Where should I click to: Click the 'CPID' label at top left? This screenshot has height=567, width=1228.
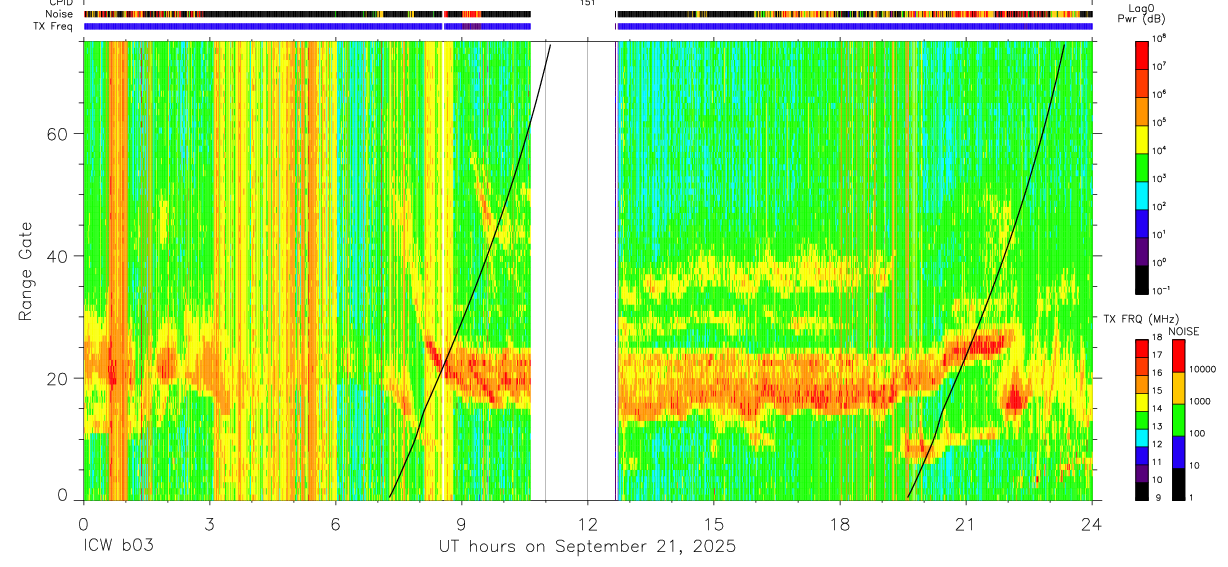[x=61, y=3]
